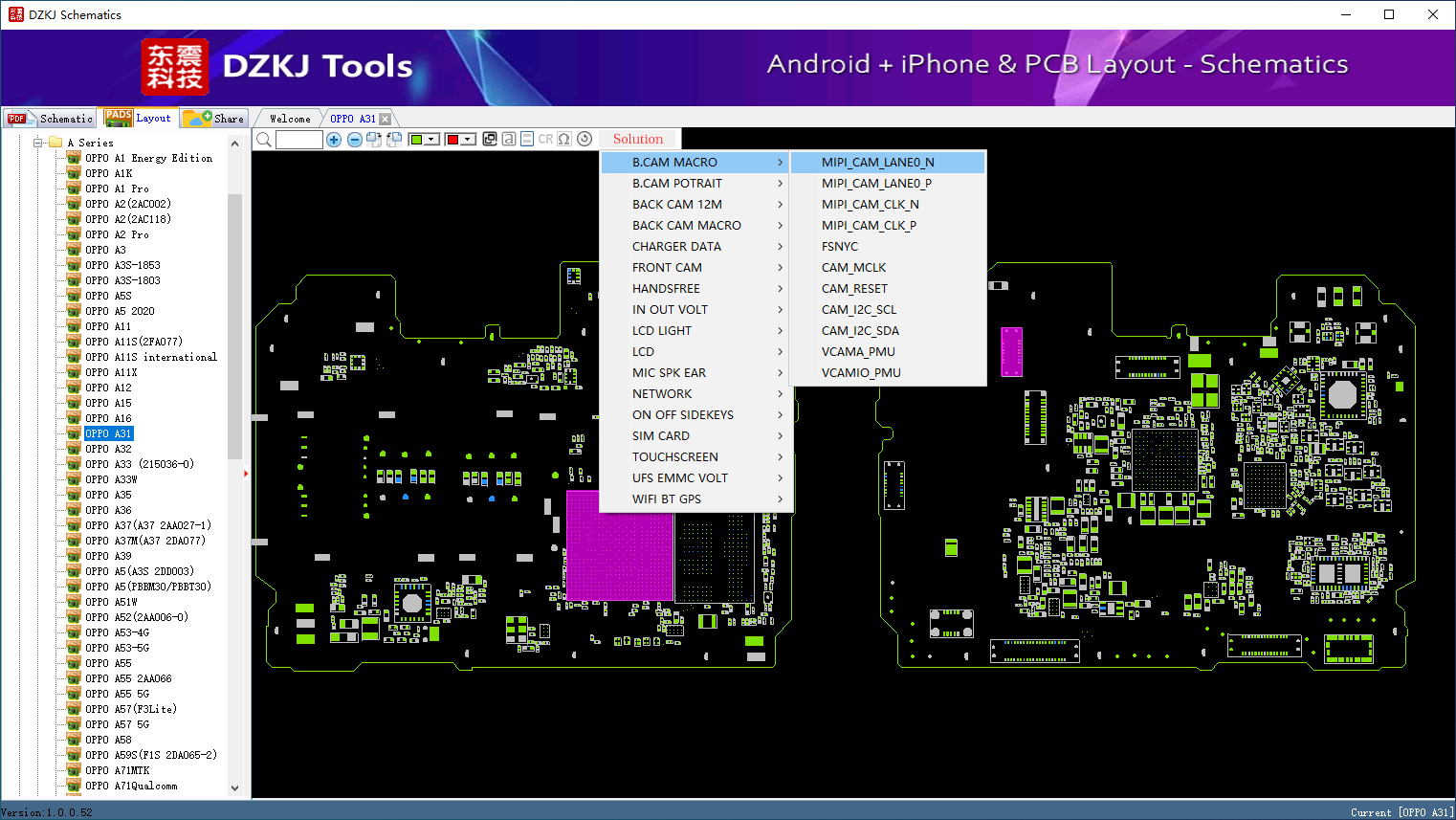The width and height of the screenshot is (1456, 820).
Task: Open the B.CAM POTRAIT menu entry
Action: tap(695, 184)
